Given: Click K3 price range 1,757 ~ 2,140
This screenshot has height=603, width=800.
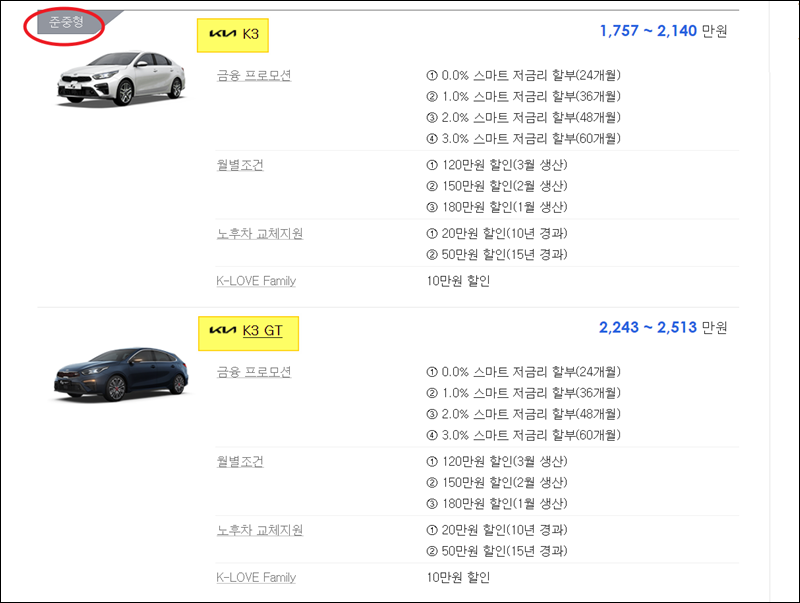Looking at the screenshot, I should [x=648, y=31].
